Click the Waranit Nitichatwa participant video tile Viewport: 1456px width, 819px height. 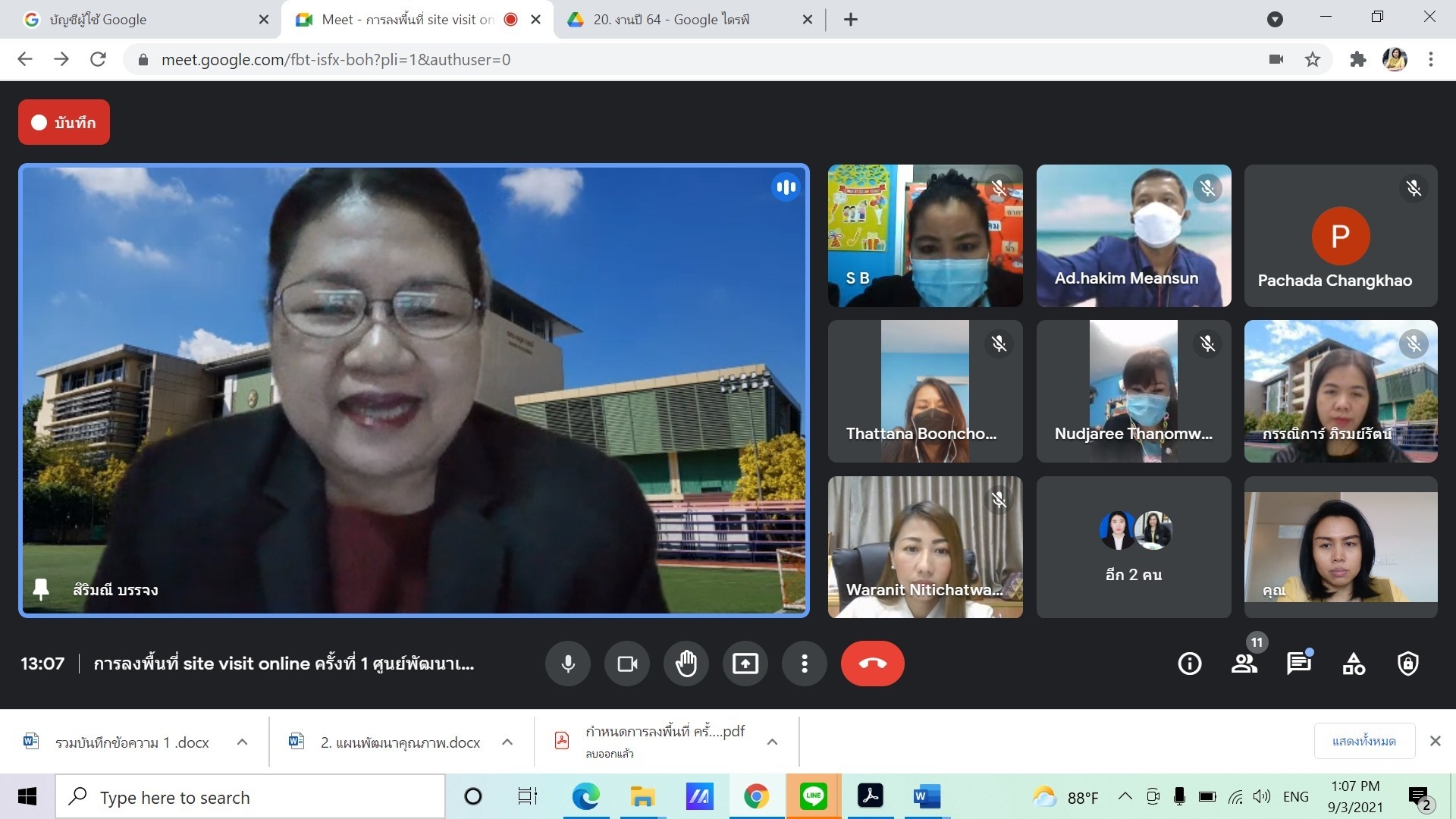(924, 547)
